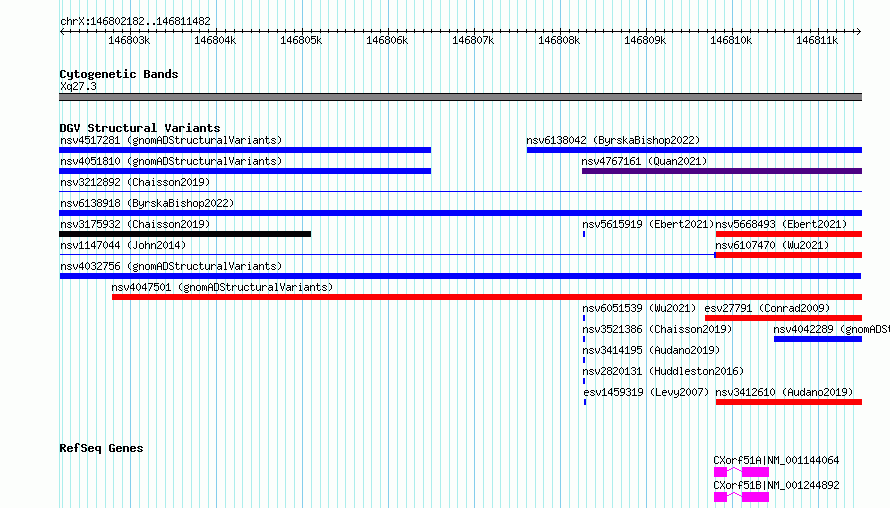The width and height of the screenshot is (890, 508).
Task: Click the red bar of nsv3412610
Action: 789,402
